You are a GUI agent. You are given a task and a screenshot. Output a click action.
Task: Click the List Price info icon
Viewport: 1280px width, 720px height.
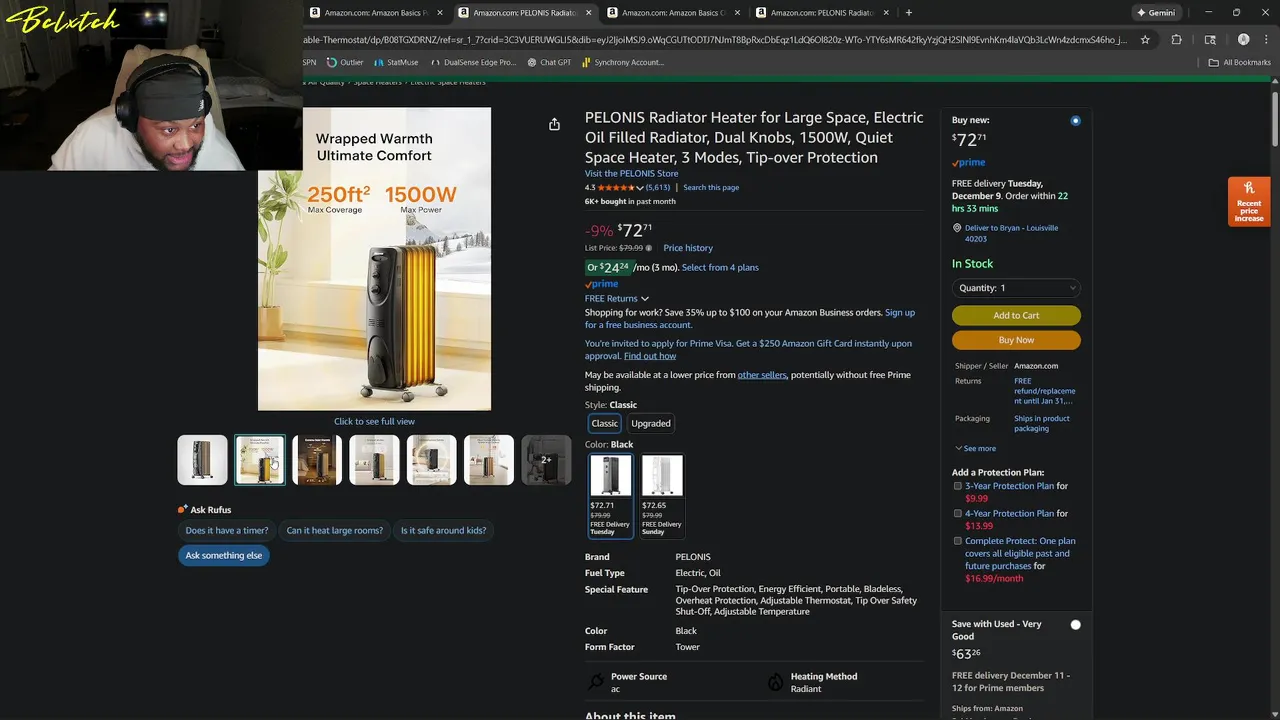pos(648,248)
